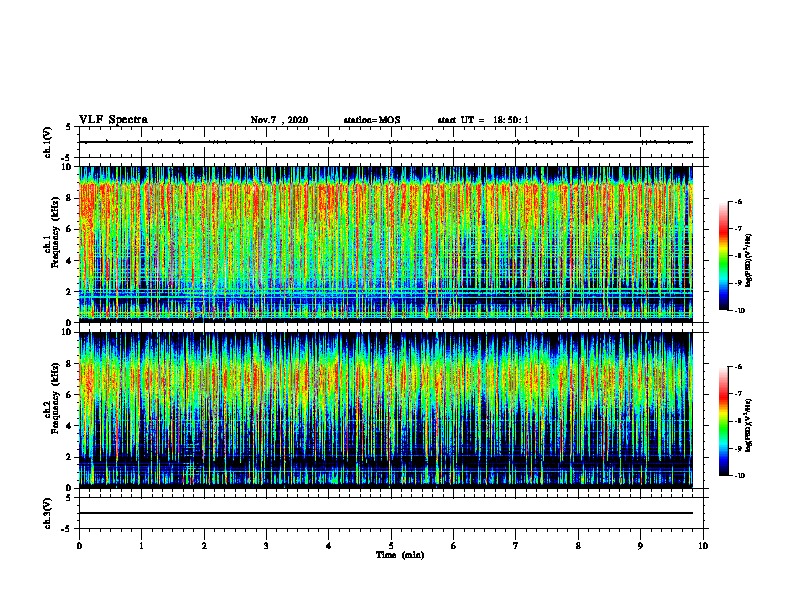Click the "4" kHz tick of ch.2 spectrogram
This screenshot has height=612, width=792.
tap(69, 426)
